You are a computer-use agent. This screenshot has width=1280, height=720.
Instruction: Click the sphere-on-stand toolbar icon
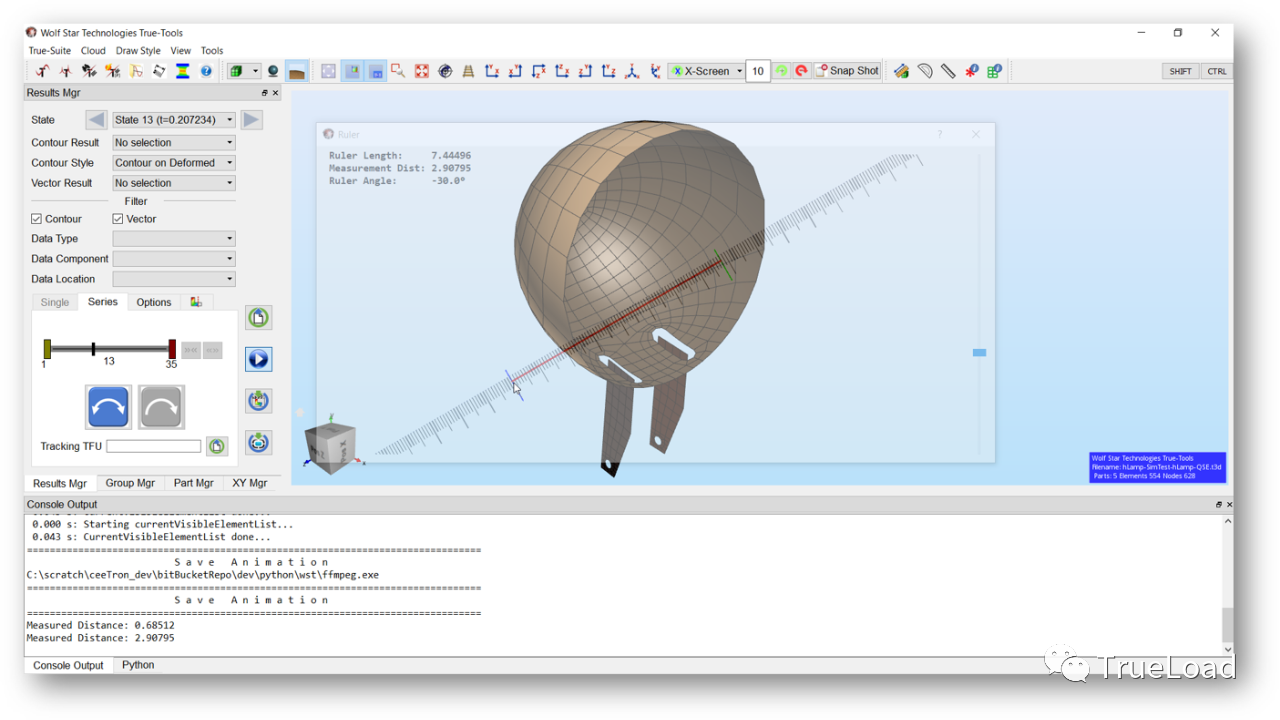point(273,71)
